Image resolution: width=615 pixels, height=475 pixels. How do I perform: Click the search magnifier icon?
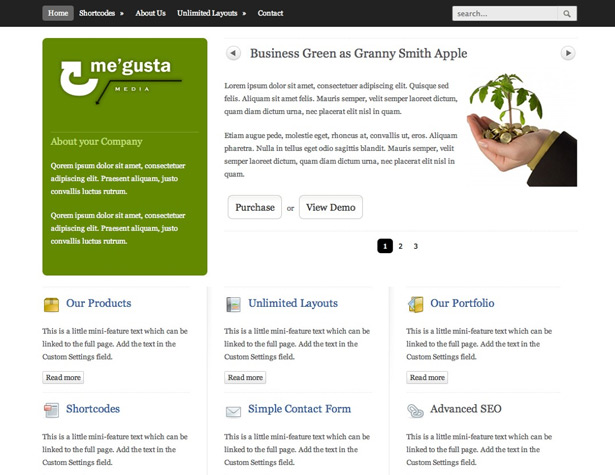click(567, 14)
